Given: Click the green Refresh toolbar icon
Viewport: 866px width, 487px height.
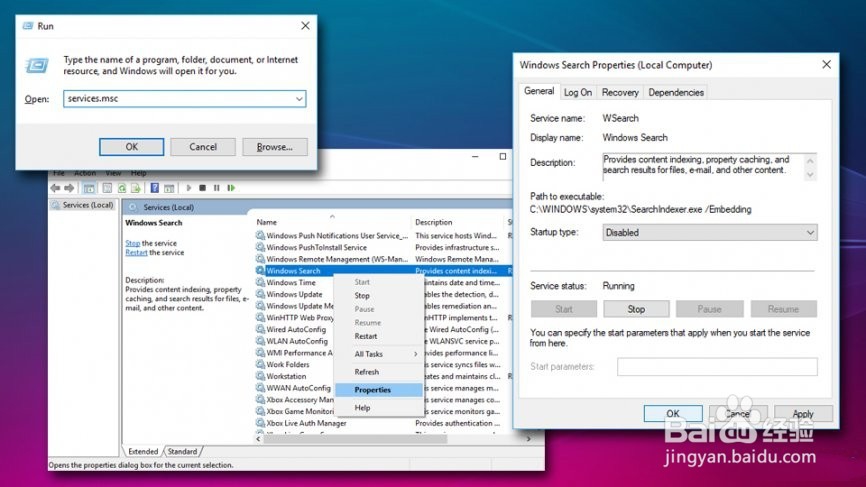Looking at the screenshot, I should click(122, 188).
